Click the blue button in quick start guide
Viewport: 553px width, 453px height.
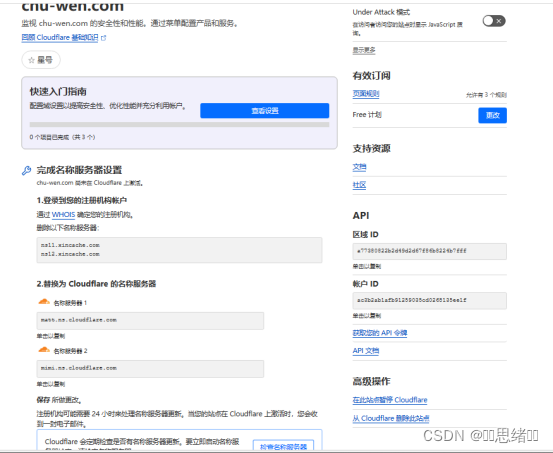click(x=265, y=111)
